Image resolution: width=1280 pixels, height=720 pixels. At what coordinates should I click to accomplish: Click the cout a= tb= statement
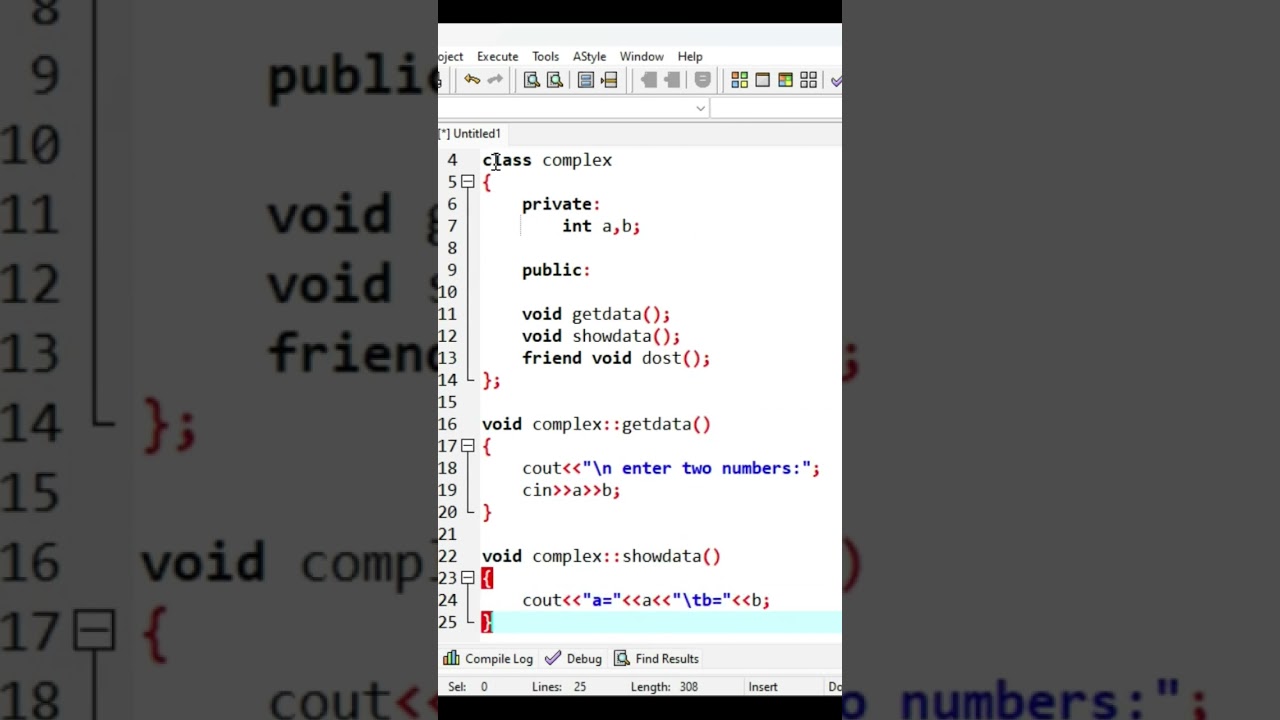point(646,600)
